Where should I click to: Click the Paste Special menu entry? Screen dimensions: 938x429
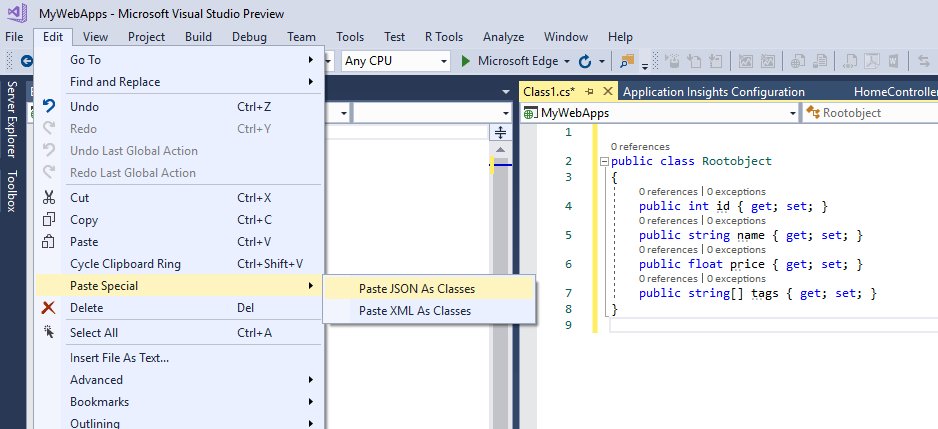(x=179, y=286)
